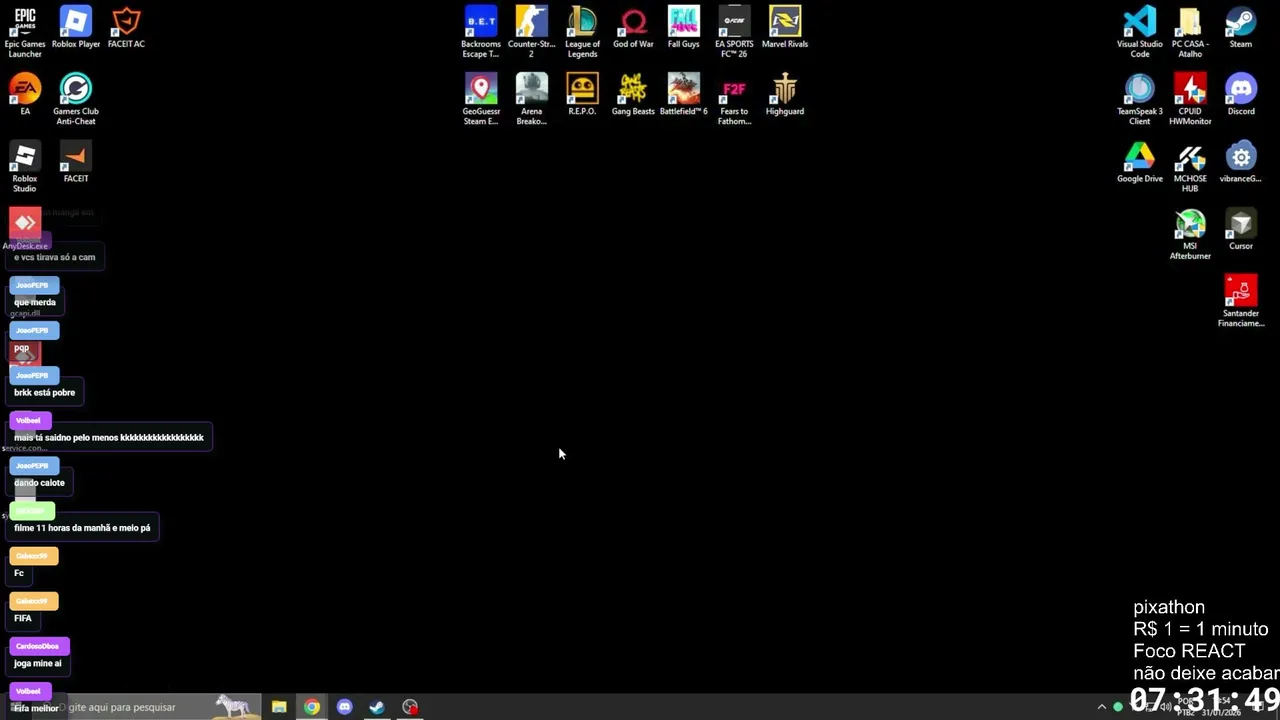Launch Backrooms Escape Together shortcut
Viewport: 1280px width, 720px height.
(x=481, y=31)
